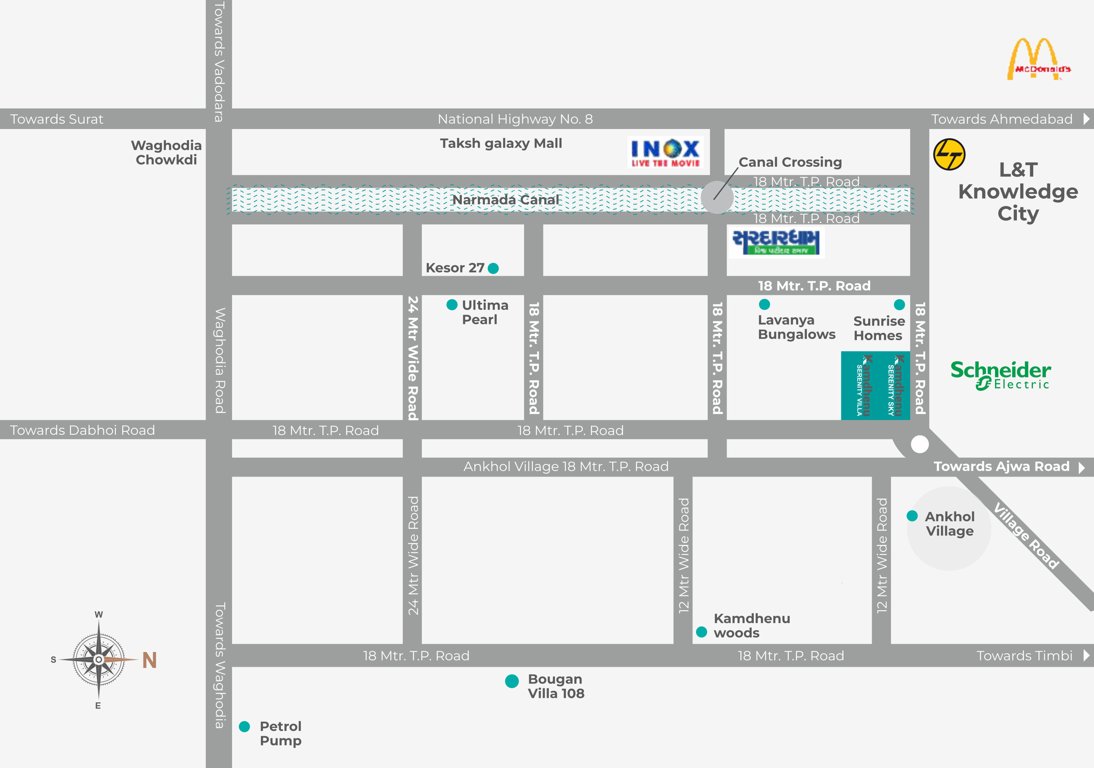
Task: Select the Kamdhenu woods teal marker dot
Action: pos(701,632)
